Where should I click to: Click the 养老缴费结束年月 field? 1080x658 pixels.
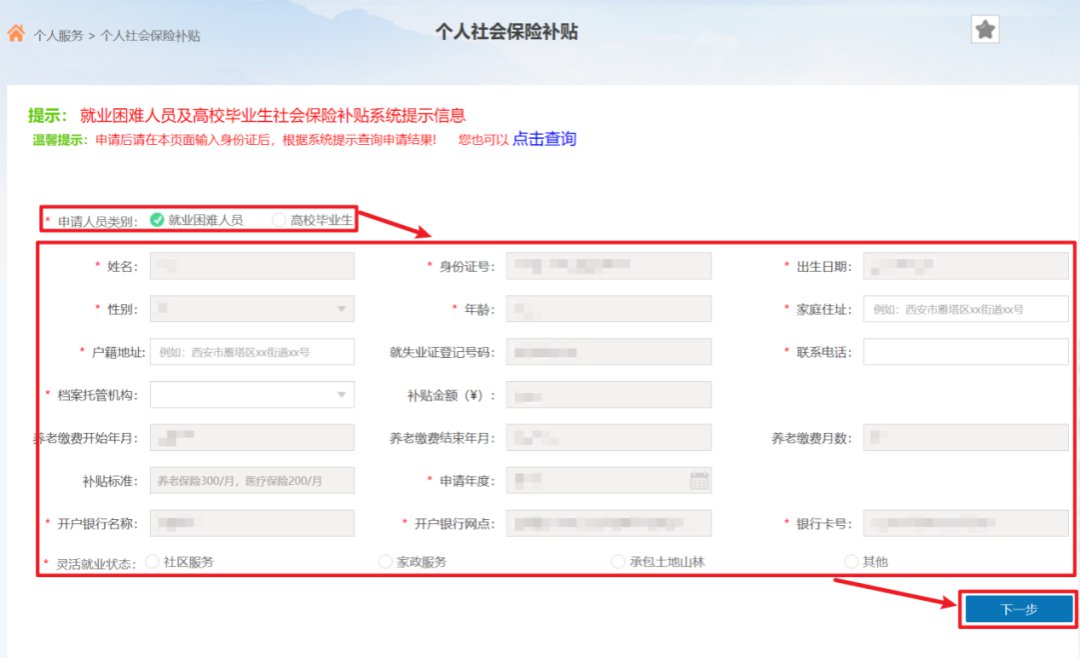[x=609, y=438]
